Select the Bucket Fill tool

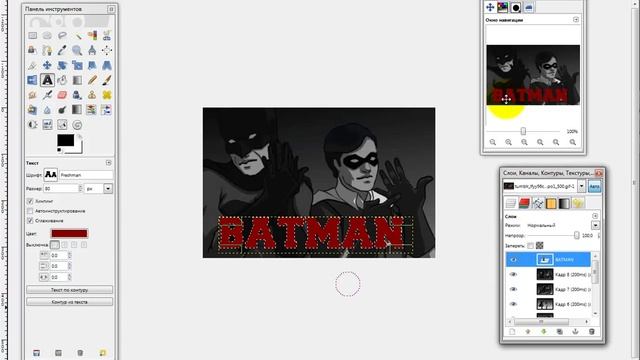(x=62, y=80)
